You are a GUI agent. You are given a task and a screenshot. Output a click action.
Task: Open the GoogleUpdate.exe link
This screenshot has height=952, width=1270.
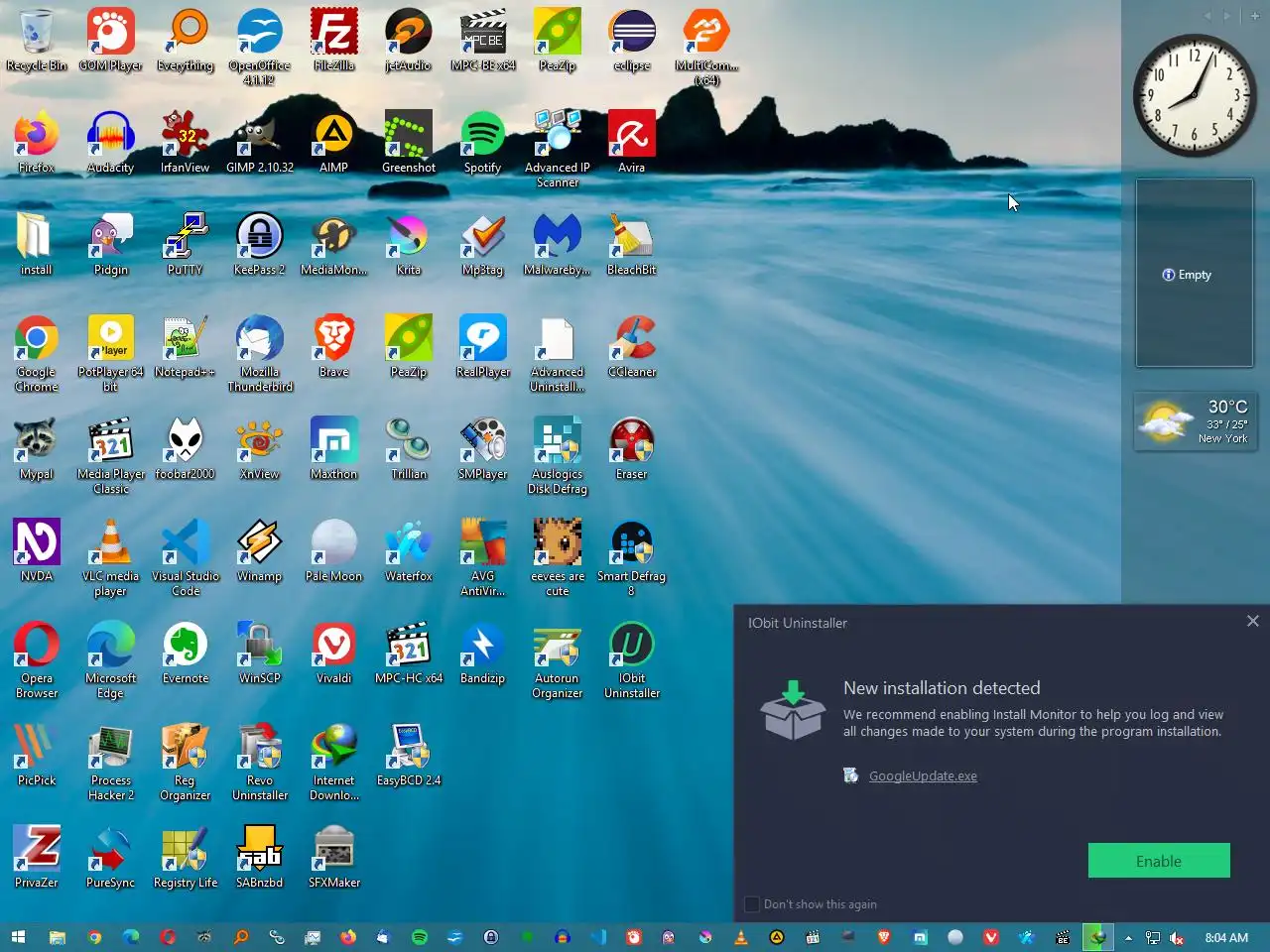pos(923,776)
